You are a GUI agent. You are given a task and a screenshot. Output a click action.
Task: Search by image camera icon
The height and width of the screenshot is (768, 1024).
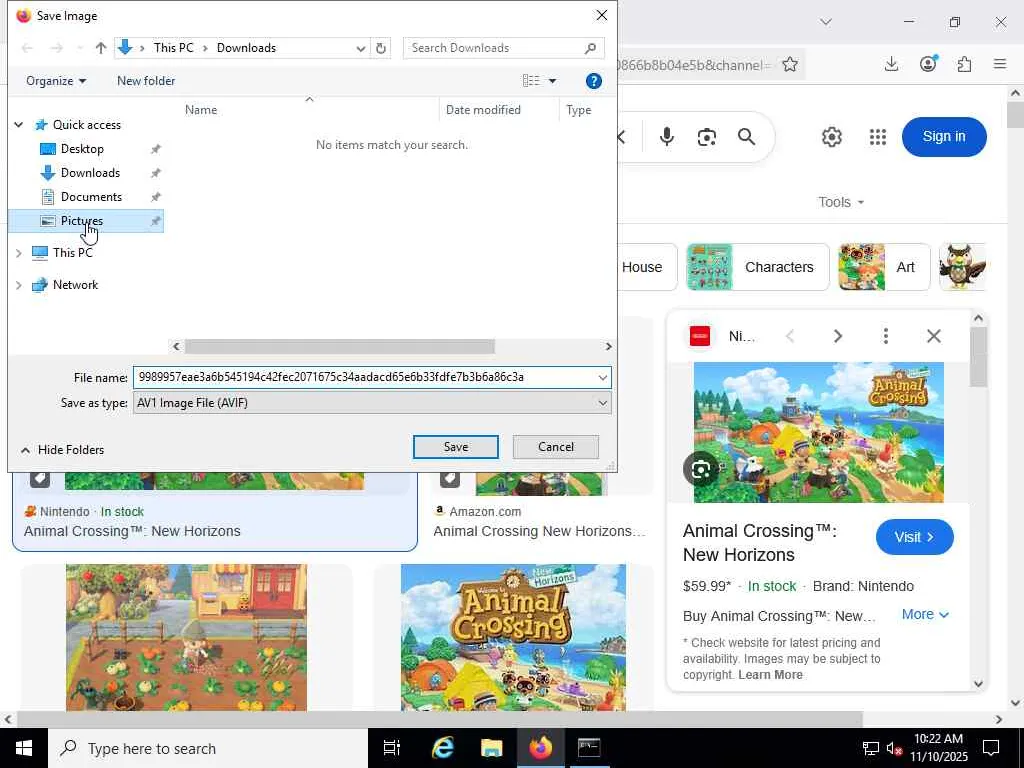[x=707, y=137]
